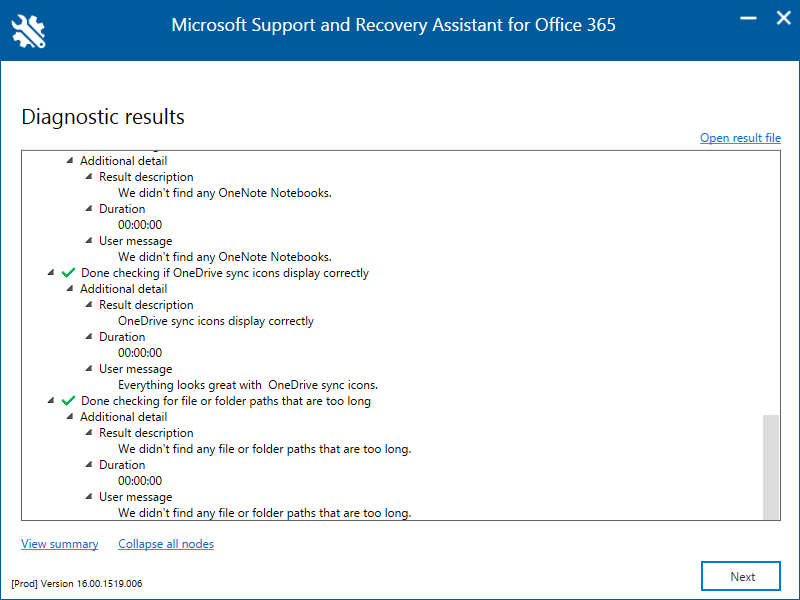
Task: Open the result file link
Action: (740, 138)
